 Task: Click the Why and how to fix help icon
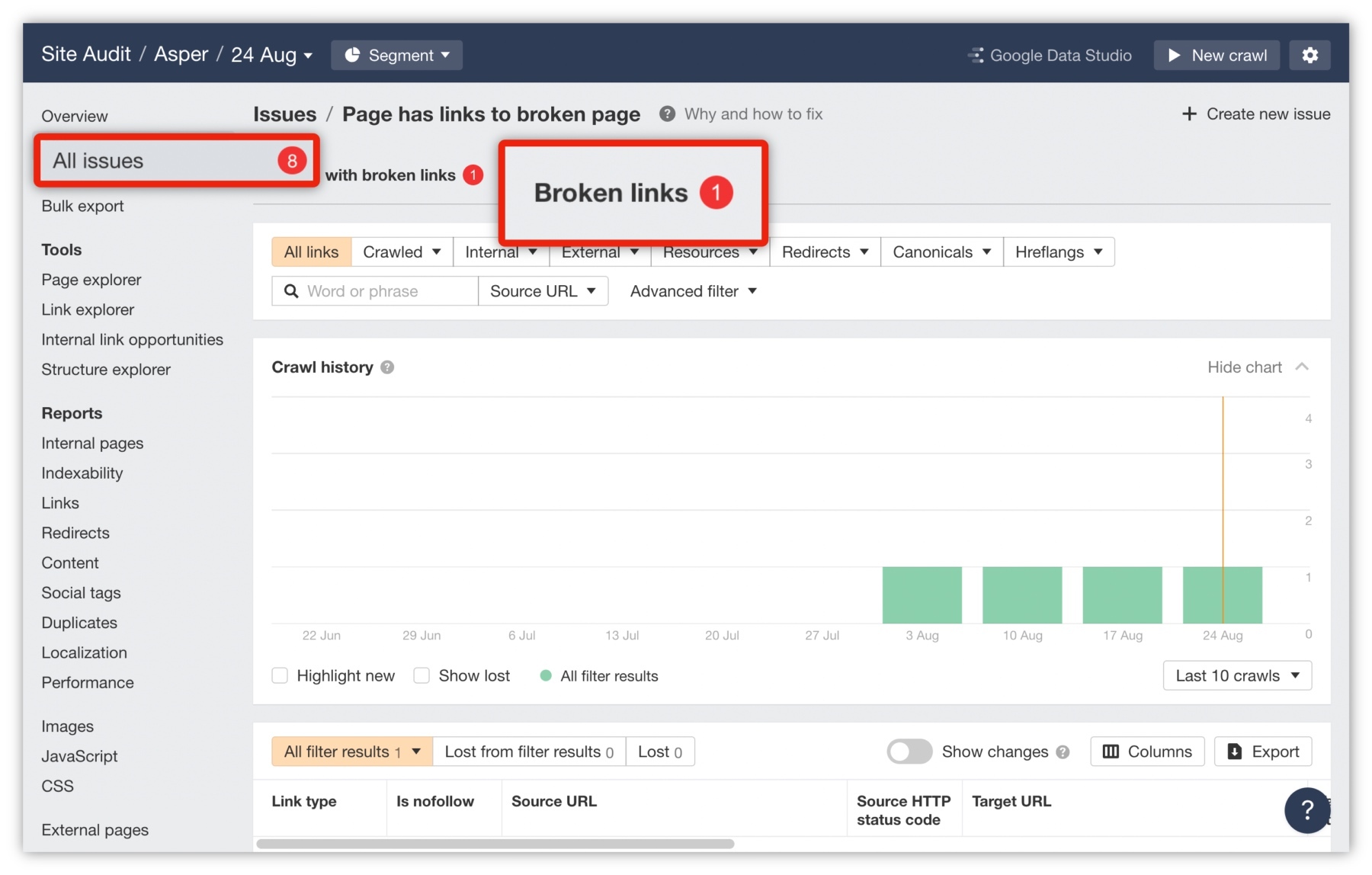click(x=666, y=114)
